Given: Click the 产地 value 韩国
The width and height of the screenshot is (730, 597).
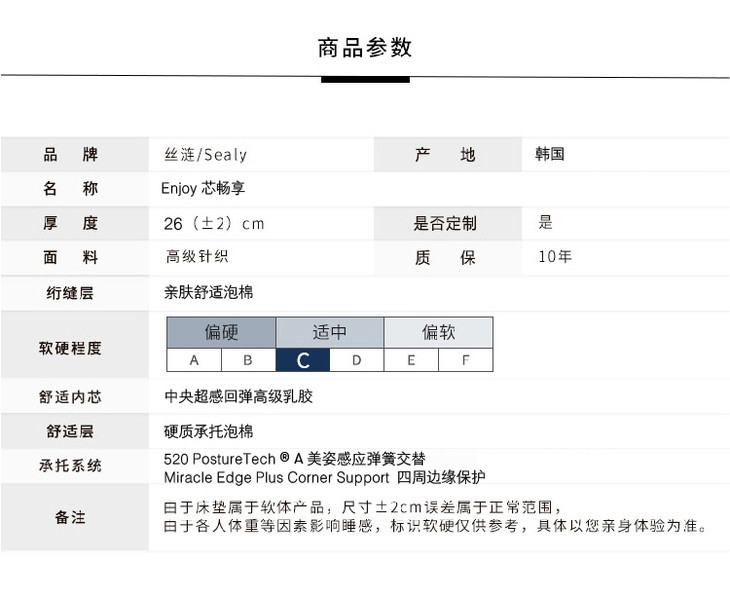Looking at the screenshot, I should pos(550,154).
